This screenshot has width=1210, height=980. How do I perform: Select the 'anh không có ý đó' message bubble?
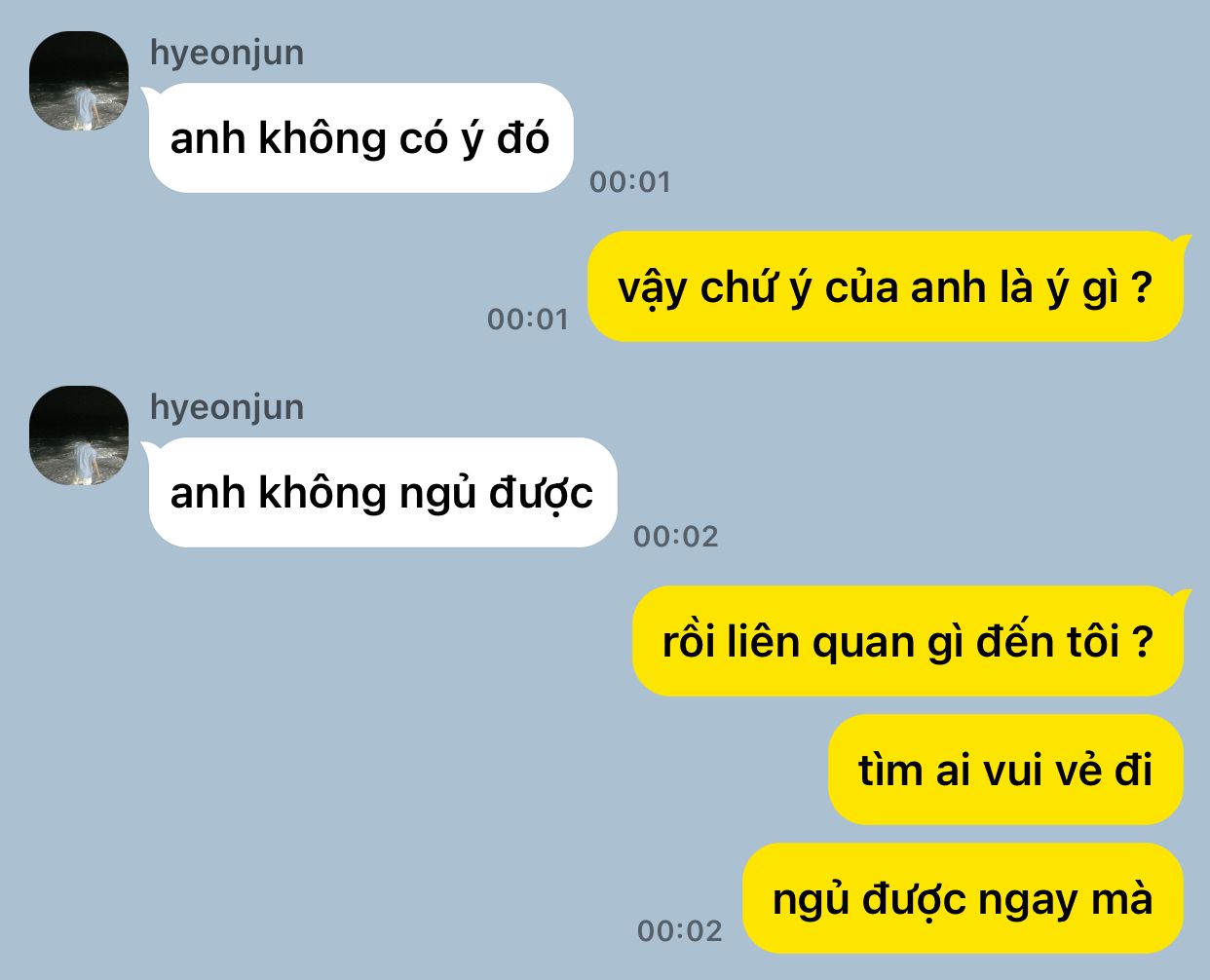point(360,137)
